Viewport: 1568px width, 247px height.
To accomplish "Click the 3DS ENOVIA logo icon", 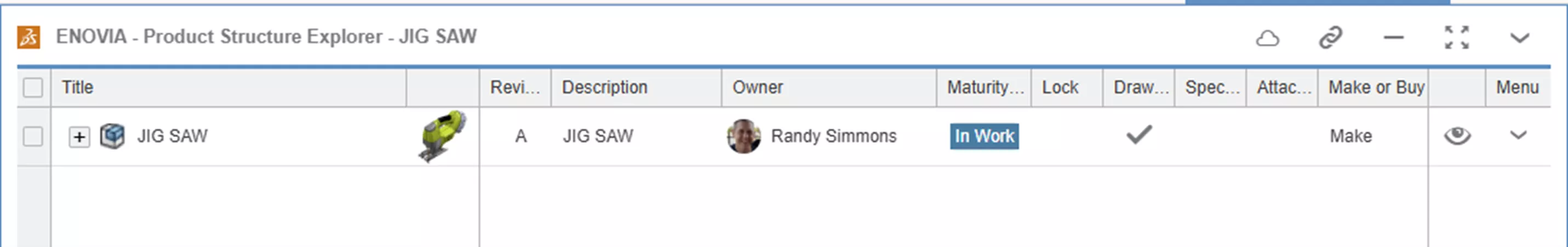I will [28, 37].
